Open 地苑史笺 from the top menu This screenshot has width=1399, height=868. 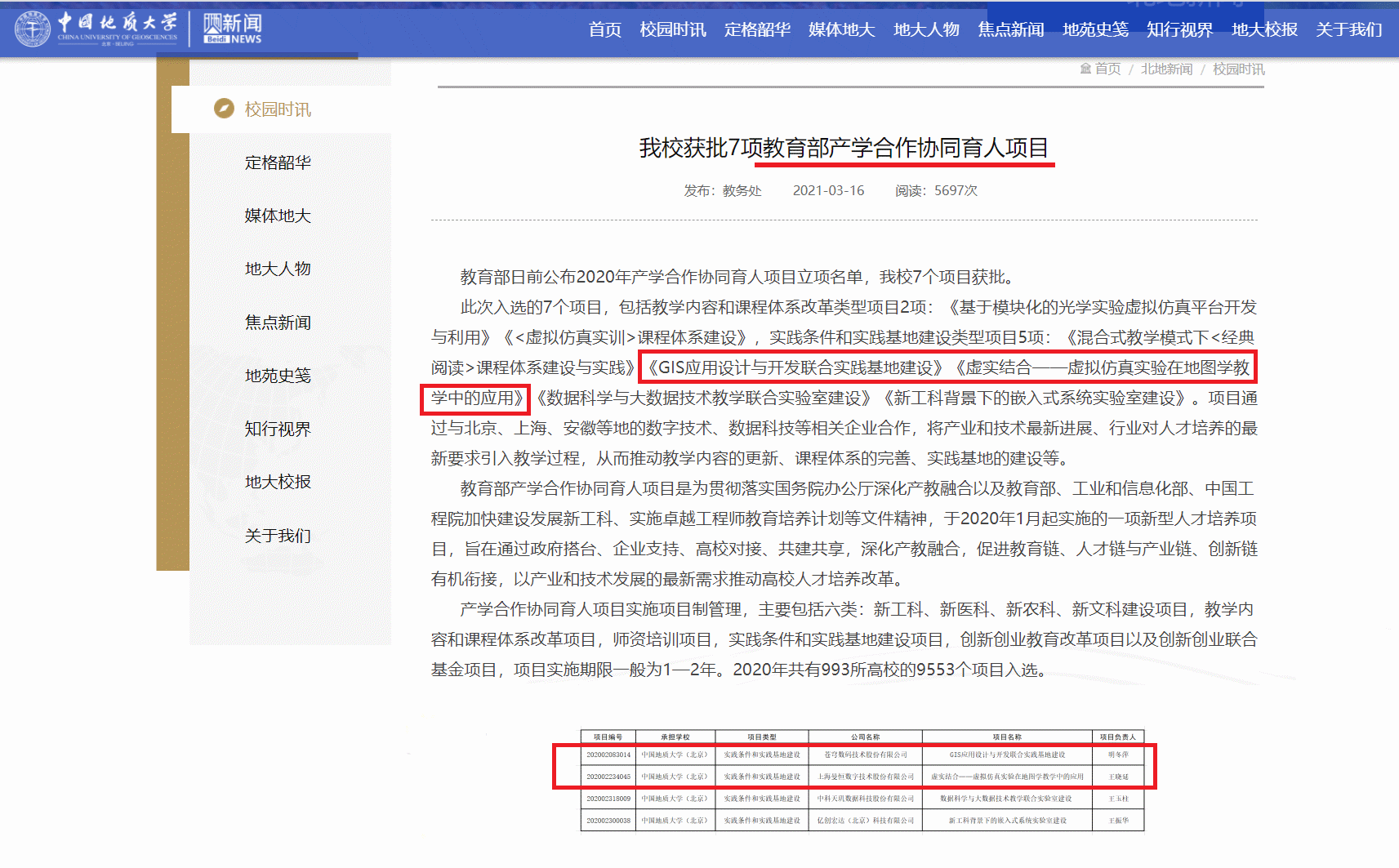coord(1095,29)
